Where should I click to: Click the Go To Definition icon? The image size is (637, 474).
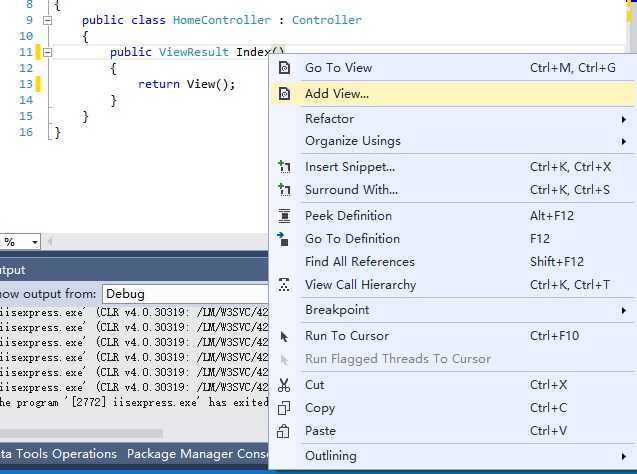[283, 239]
